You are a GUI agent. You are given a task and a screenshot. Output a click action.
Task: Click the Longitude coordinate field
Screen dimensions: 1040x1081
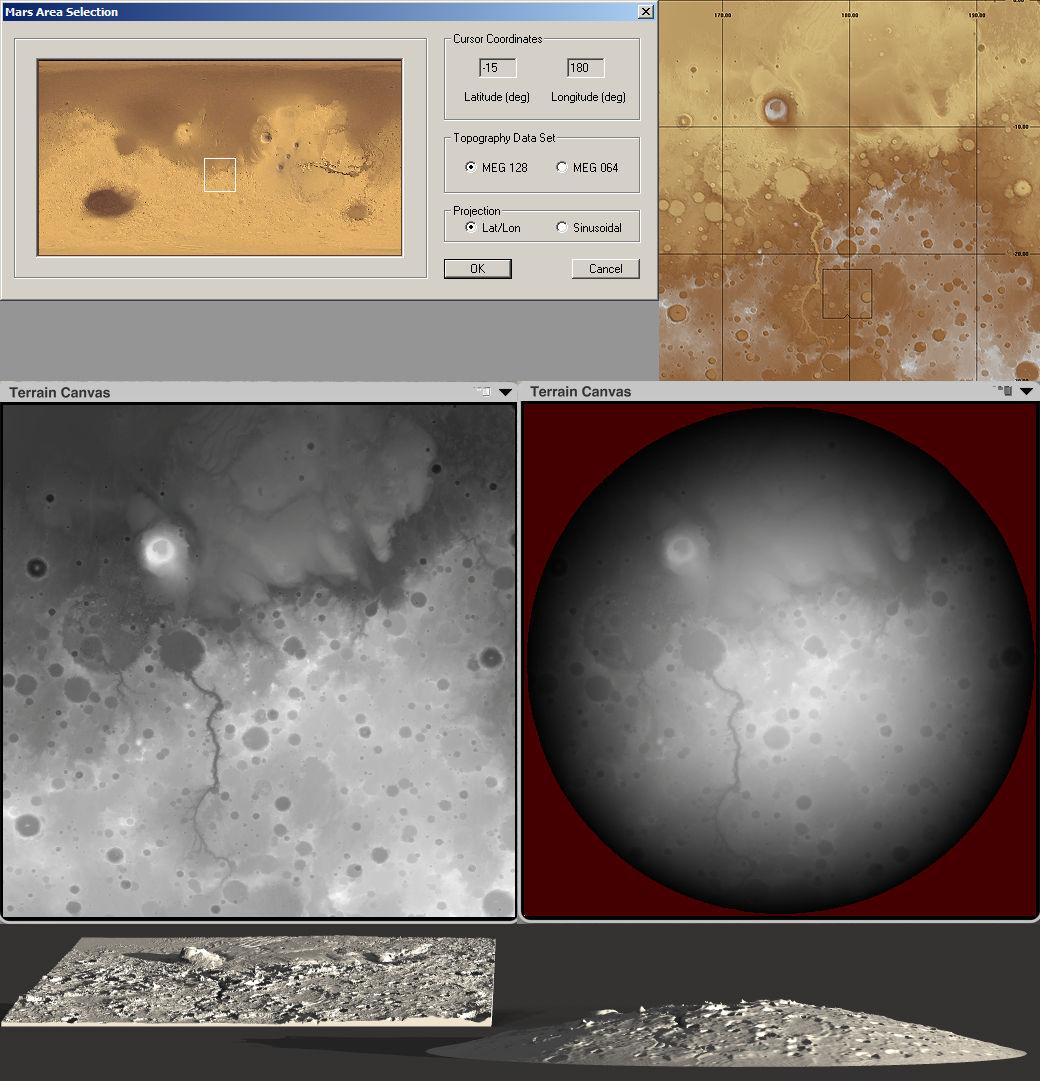coord(586,68)
